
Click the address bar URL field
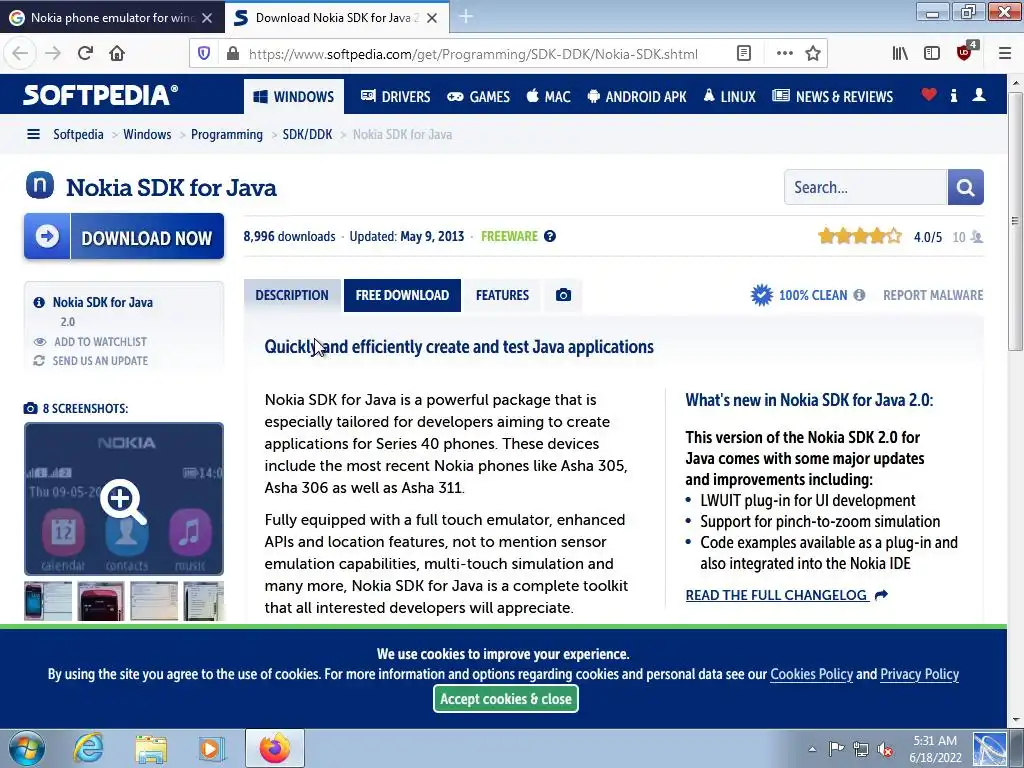[x=473, y=54]
